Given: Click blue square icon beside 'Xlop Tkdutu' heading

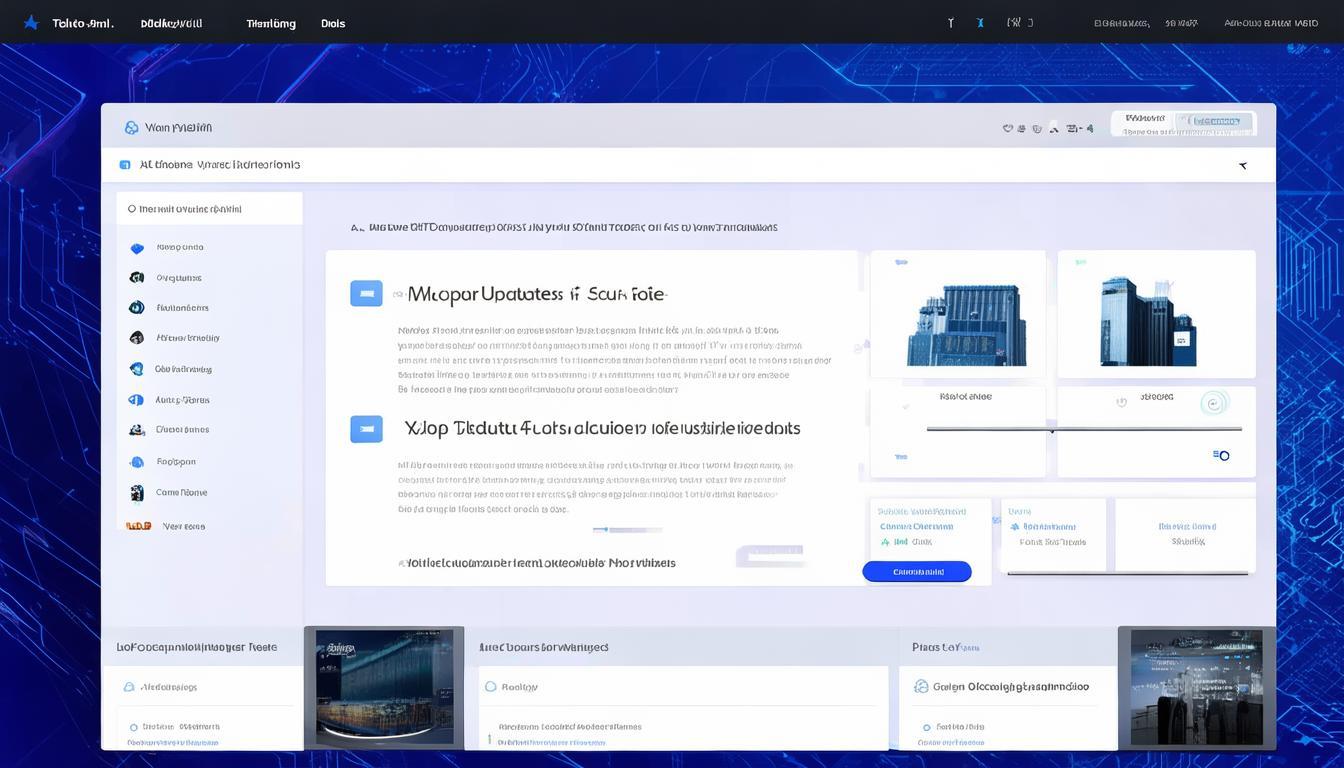Looking at the screenshot, I should 366,429.
